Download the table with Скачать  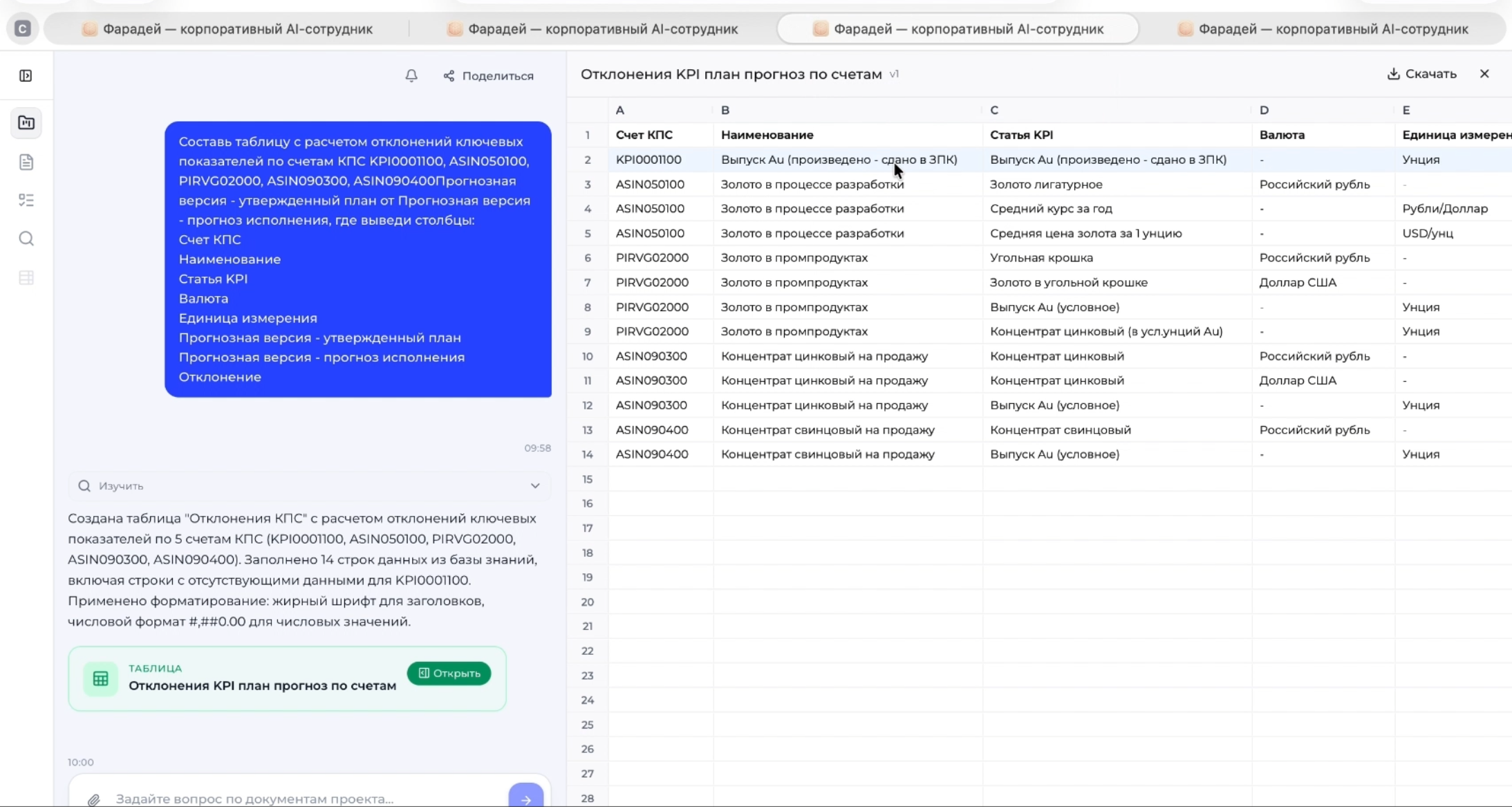[x=1422, y=73]
